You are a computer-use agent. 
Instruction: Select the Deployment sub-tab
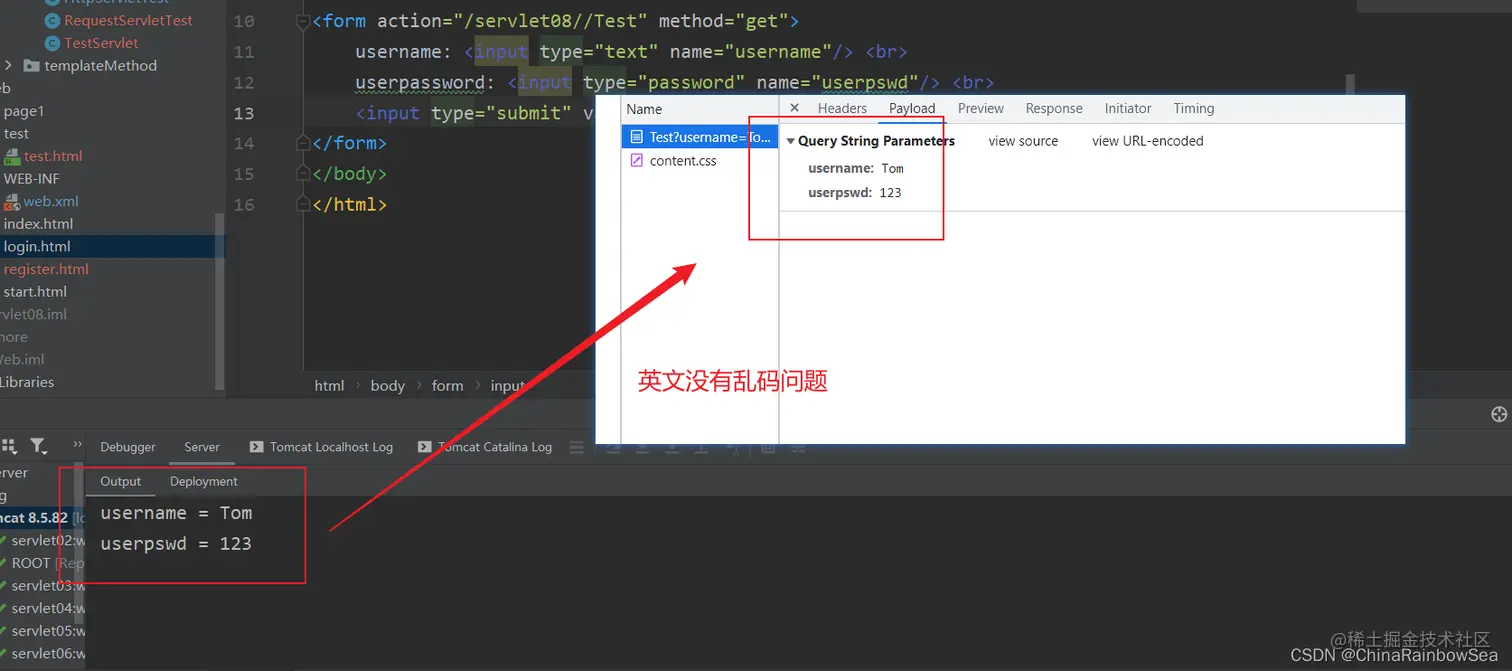(x=204, y=481)
